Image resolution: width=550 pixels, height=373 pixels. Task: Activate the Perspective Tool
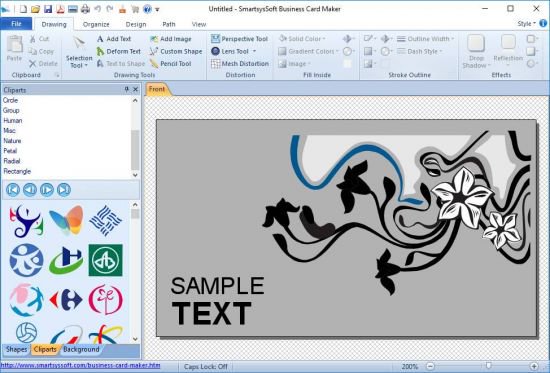(240, 39)
